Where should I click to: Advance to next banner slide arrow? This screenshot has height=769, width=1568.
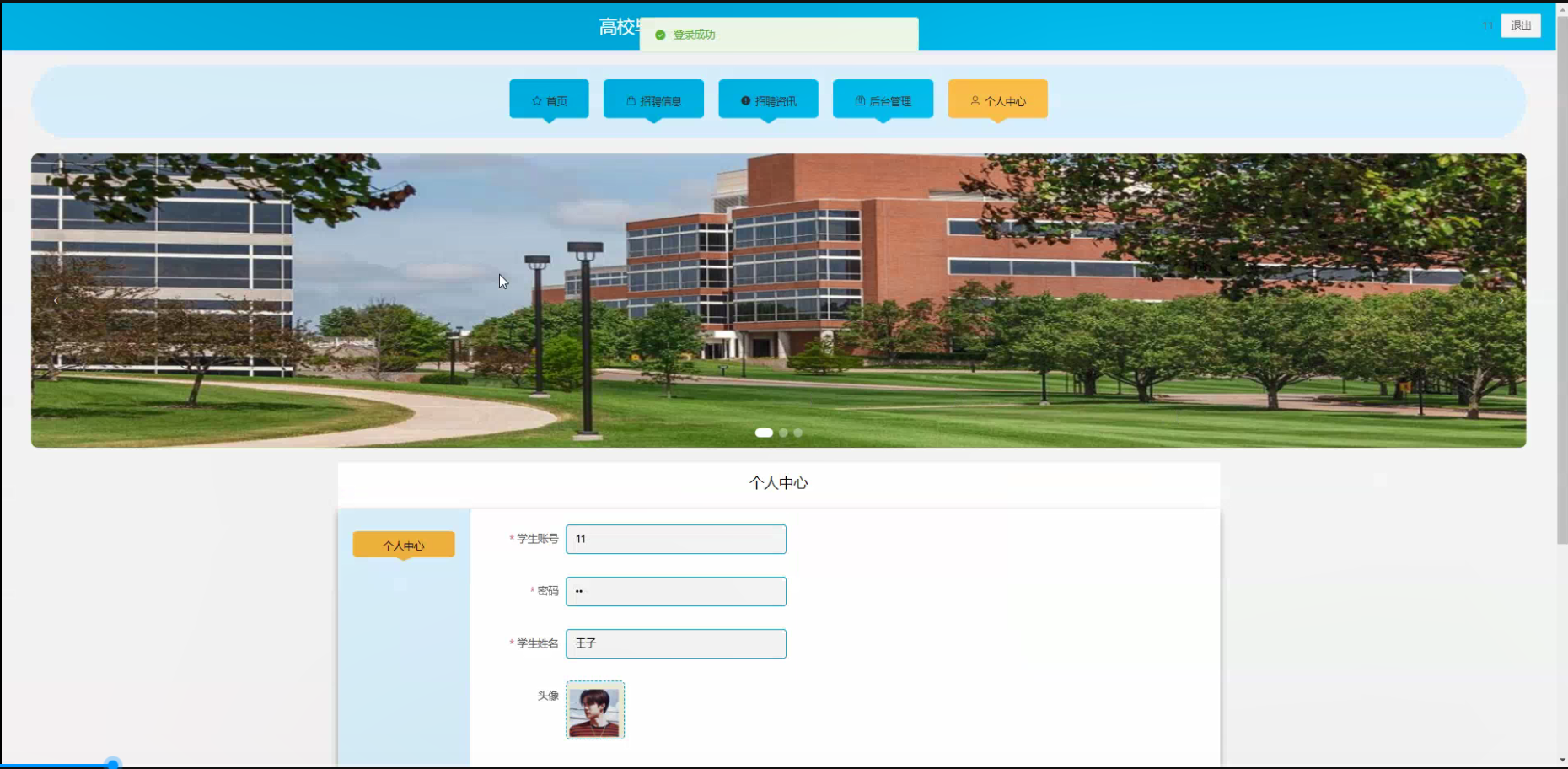pos(1501,300)
